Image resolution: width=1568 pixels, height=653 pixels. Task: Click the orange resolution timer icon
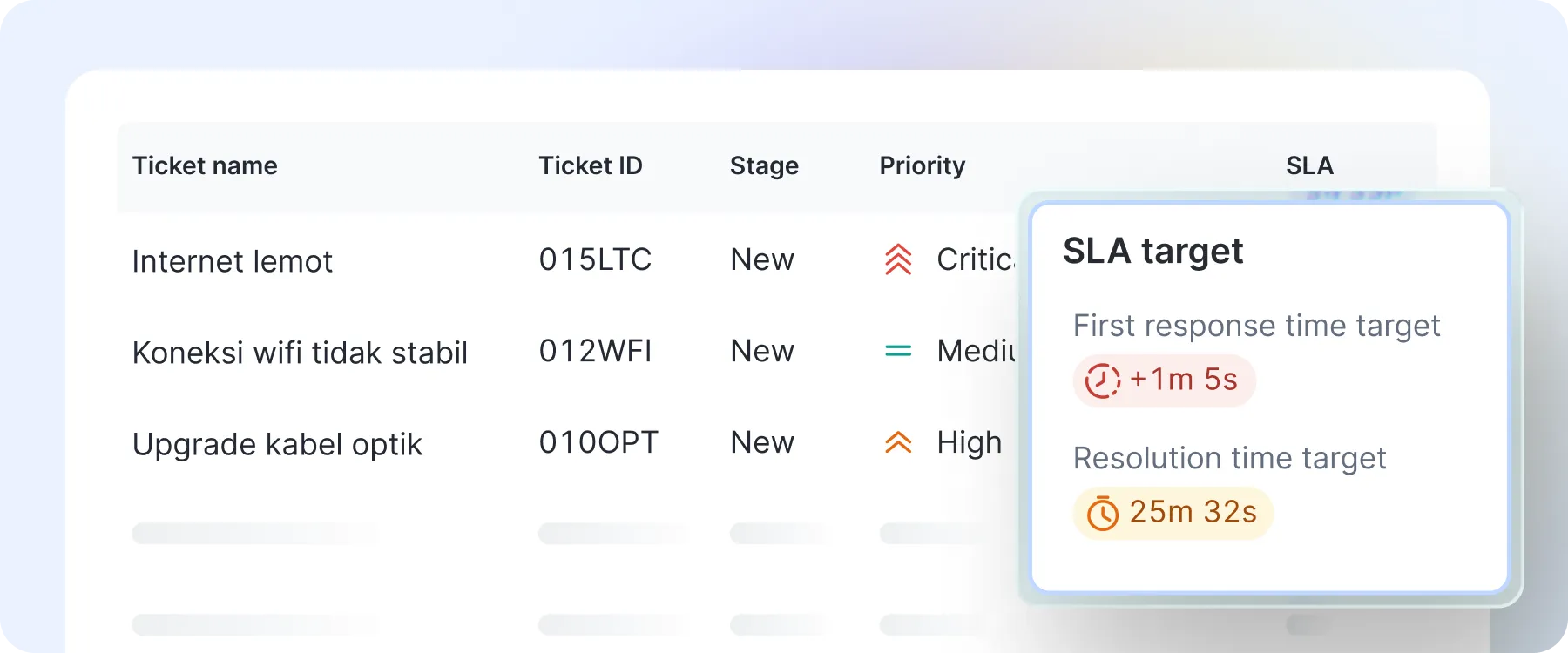(x=1102, y=513)
